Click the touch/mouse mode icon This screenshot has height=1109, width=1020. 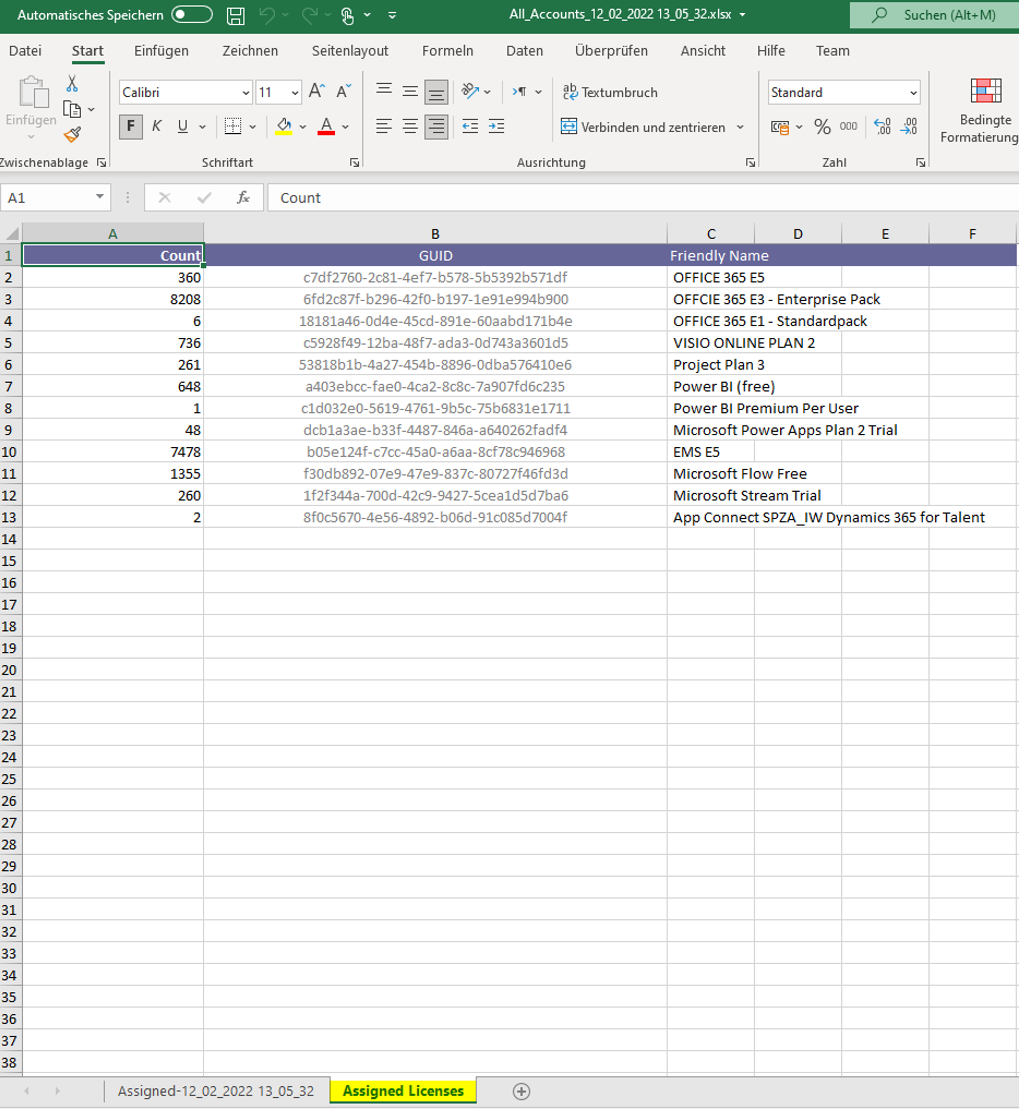click(347, 16)
